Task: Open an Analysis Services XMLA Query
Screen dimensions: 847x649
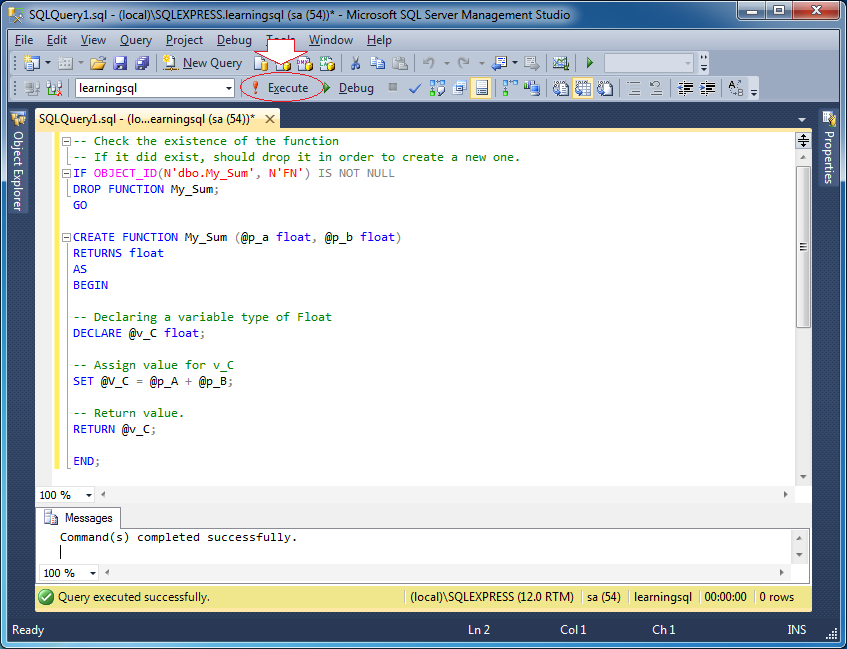Action: point(327,64)
